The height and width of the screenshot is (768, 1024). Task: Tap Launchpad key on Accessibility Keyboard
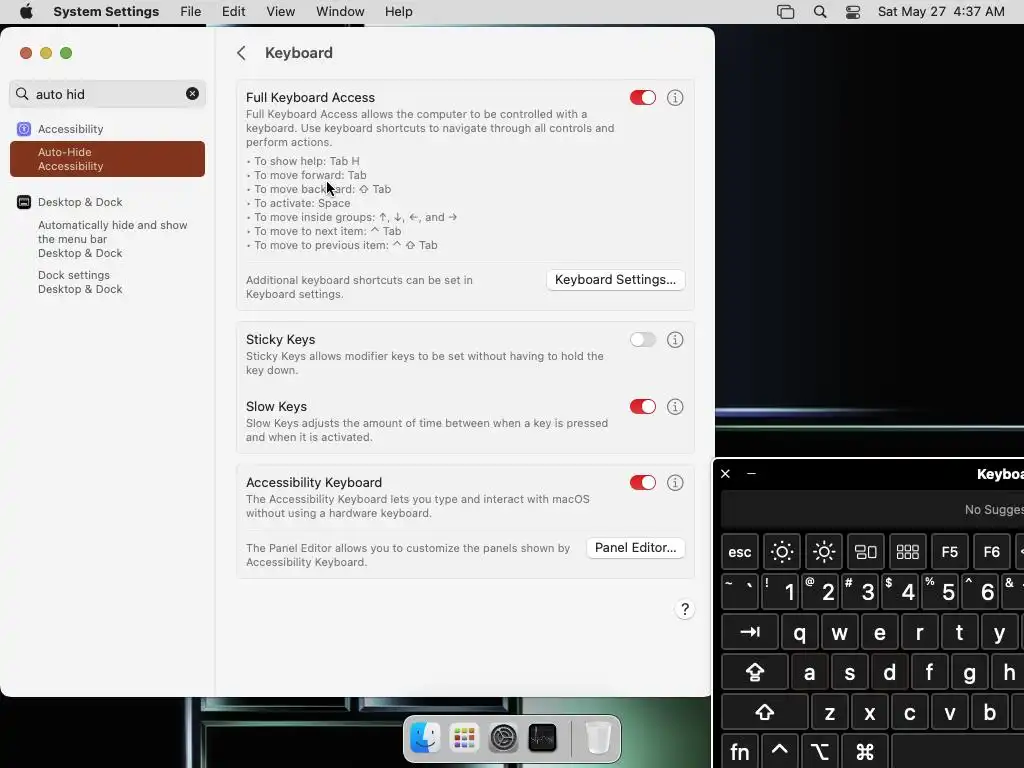click(x=908, y=552)
